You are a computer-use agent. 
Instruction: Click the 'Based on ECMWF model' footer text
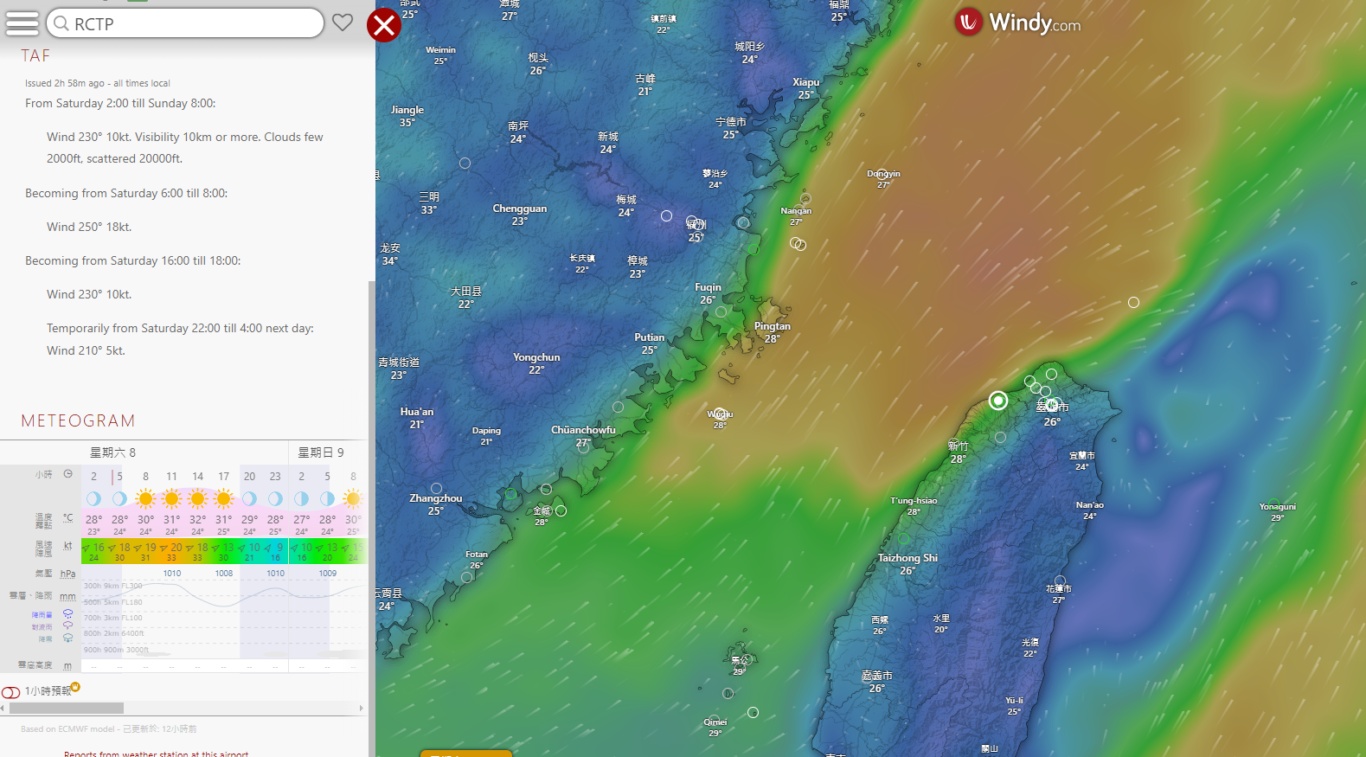coord(109,729)
